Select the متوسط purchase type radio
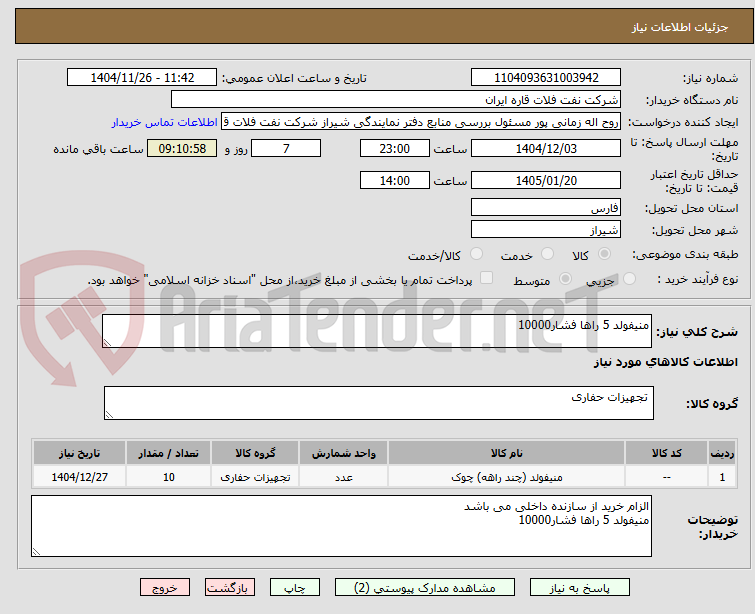 tap(565, 278)
